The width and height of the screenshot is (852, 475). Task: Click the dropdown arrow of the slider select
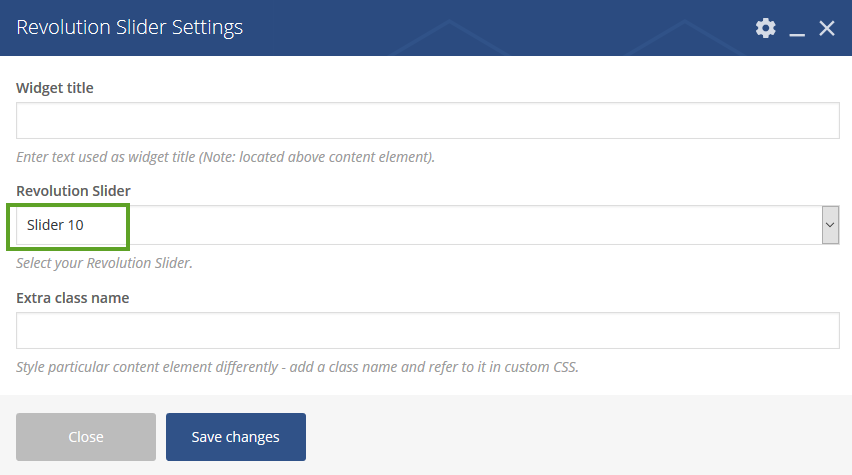coord(830,225)
